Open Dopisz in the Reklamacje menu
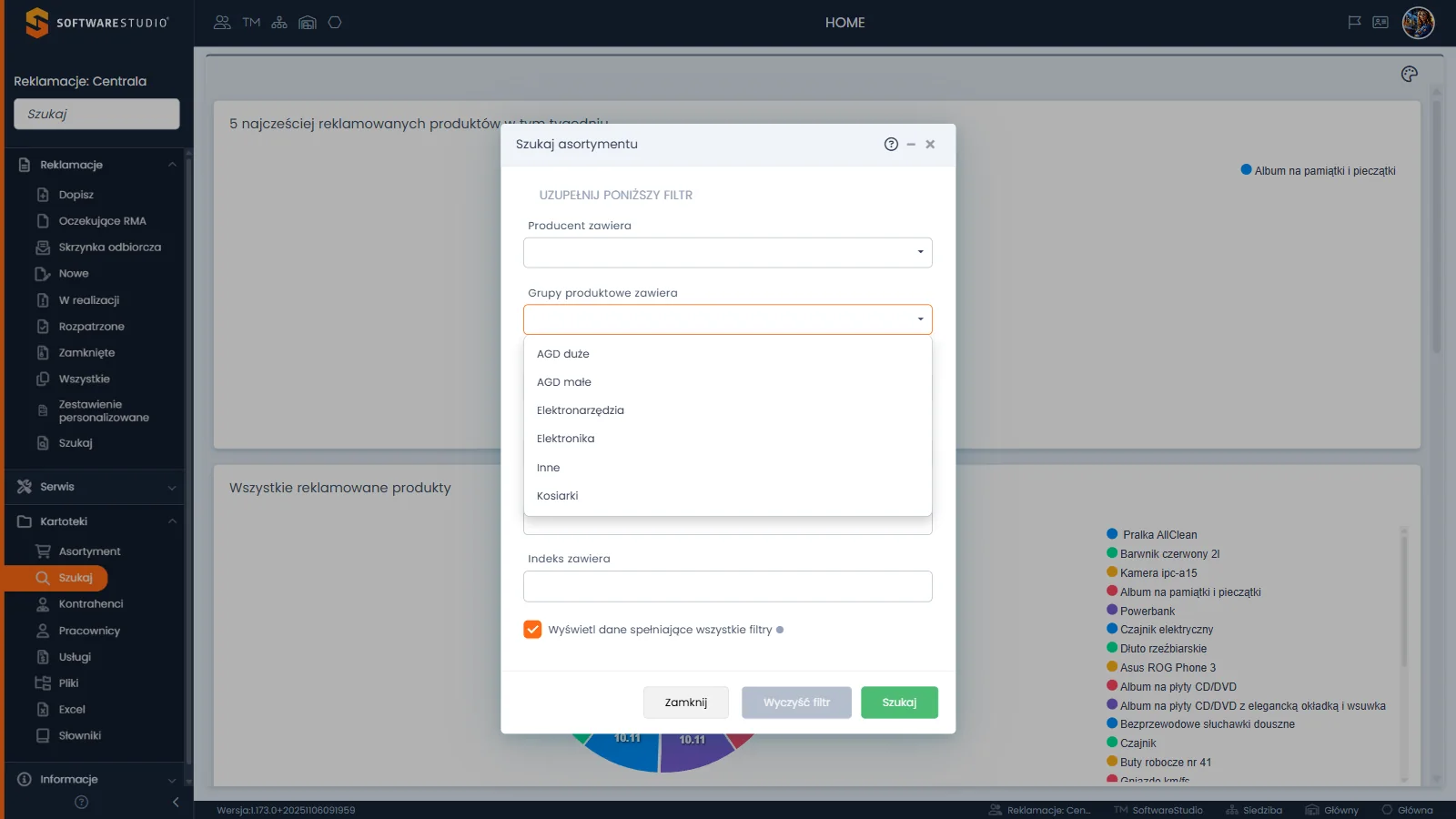 (76, 195)
